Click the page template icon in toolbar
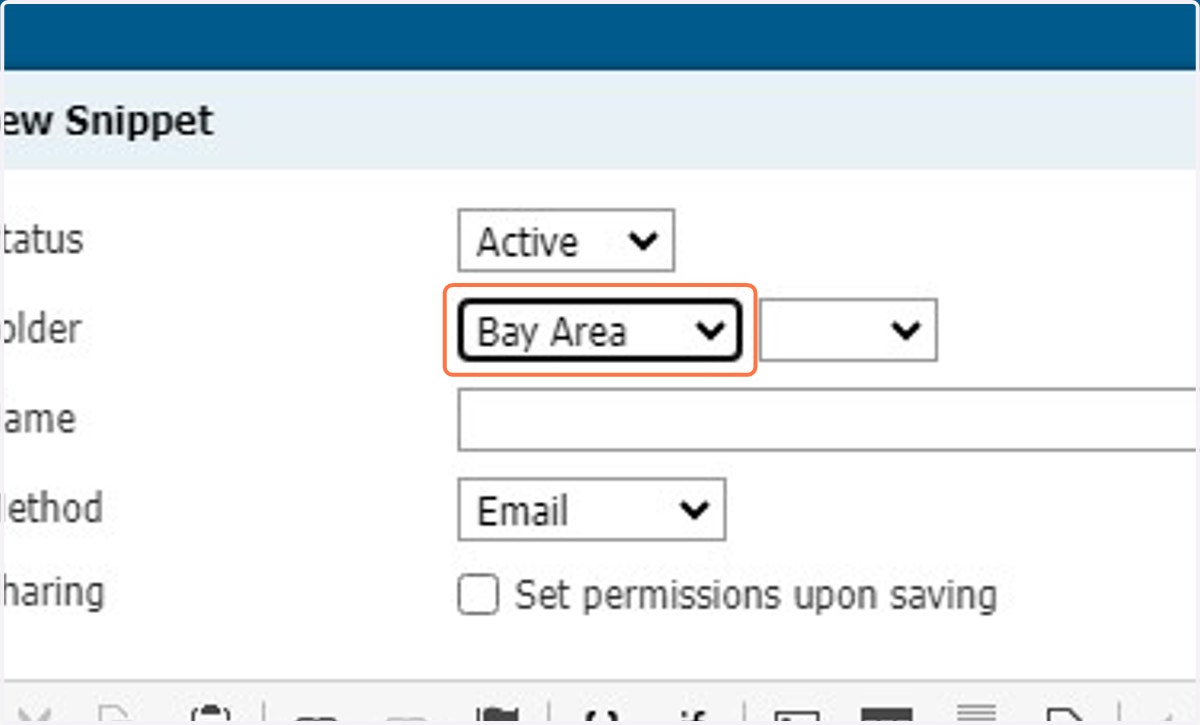 click(1065, 714)
